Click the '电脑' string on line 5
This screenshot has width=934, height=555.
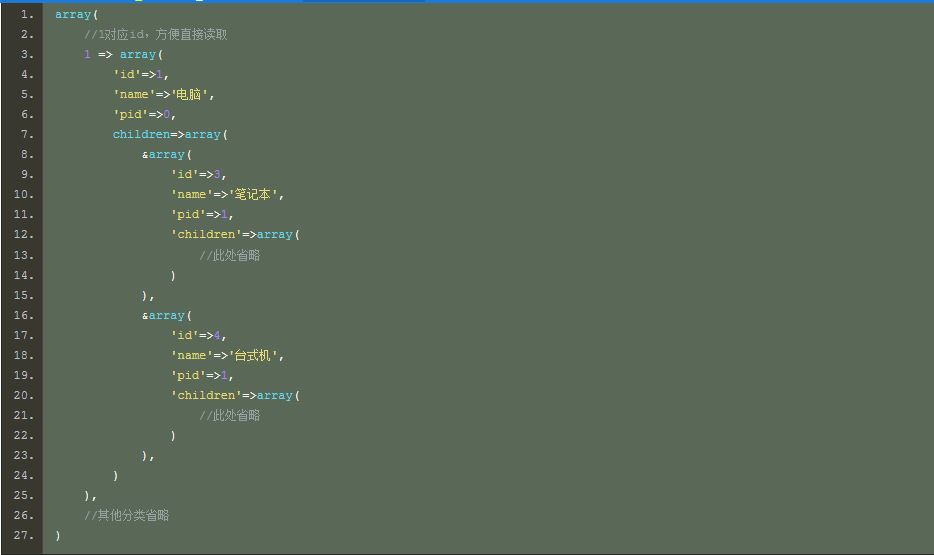tap(191, 94)
